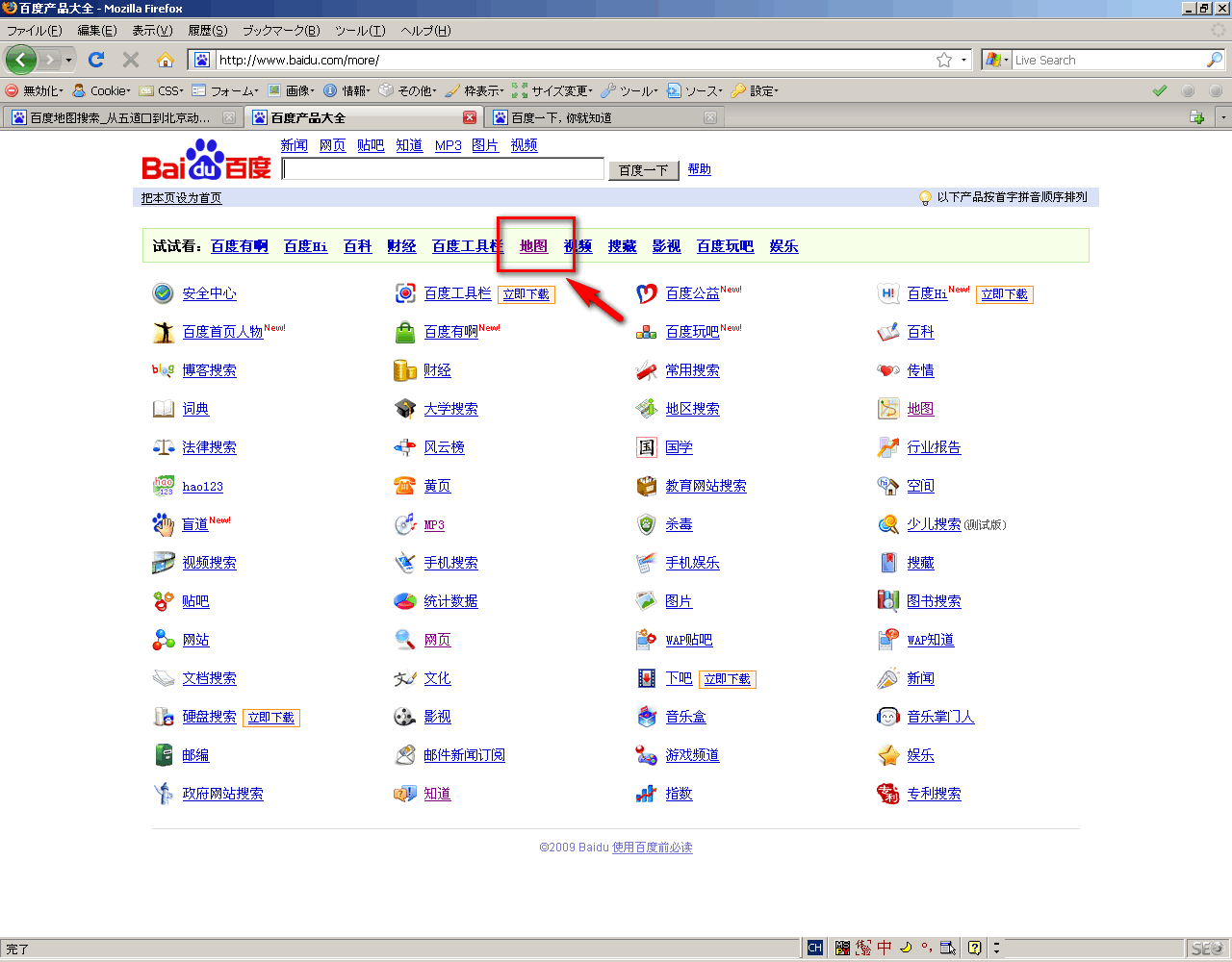Expand the ソース dropdown menu
The image size is (1232, 962).
pos(694,90)
